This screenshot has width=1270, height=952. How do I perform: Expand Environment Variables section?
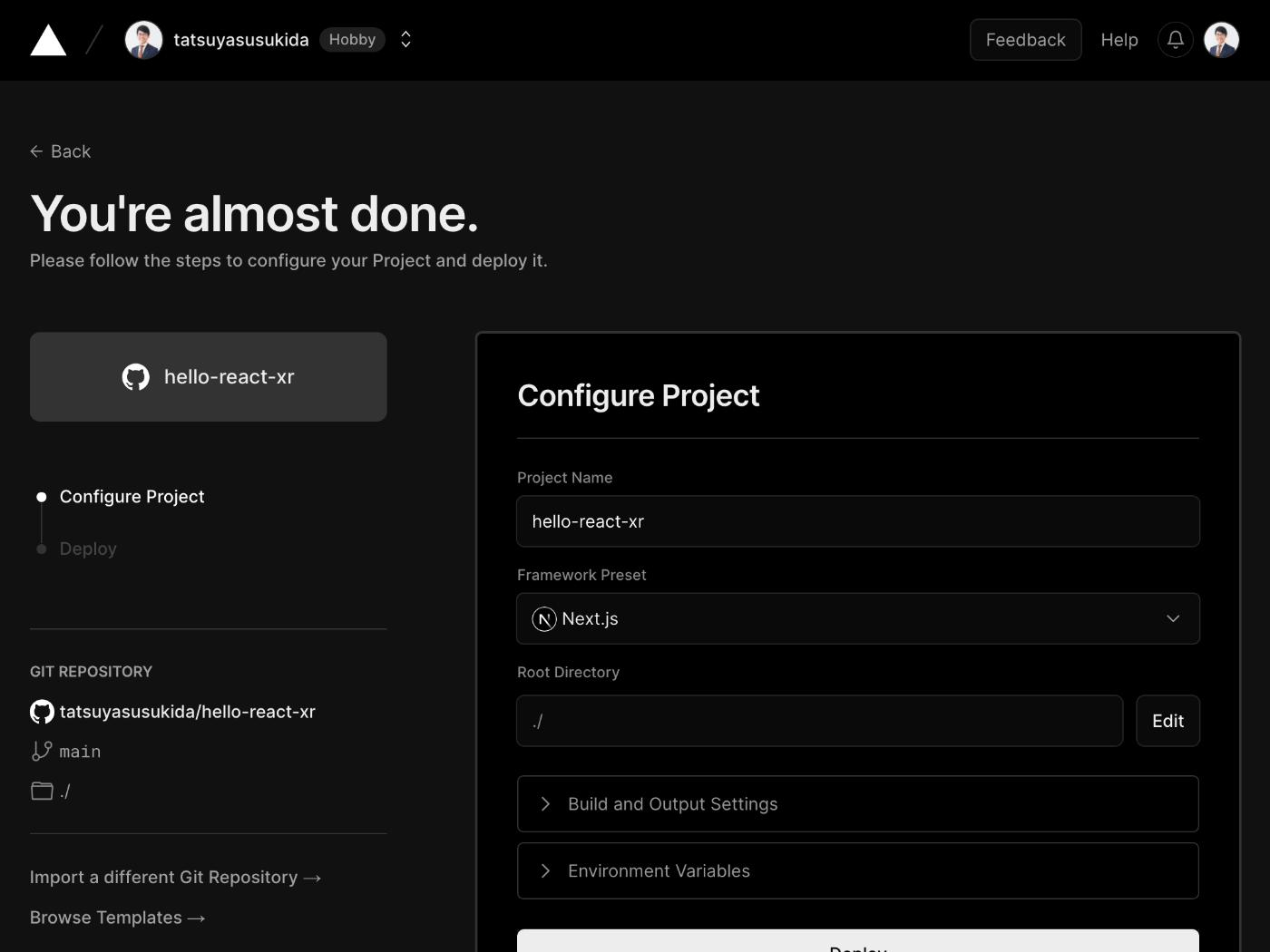tap(858, 871)
